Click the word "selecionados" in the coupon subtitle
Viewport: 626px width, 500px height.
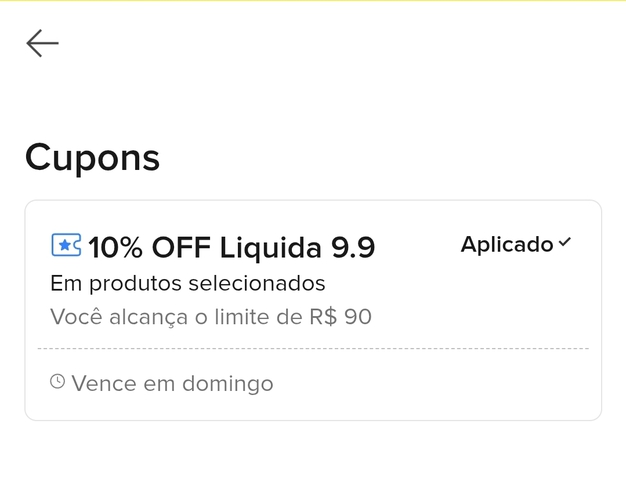tap(261, 283)
